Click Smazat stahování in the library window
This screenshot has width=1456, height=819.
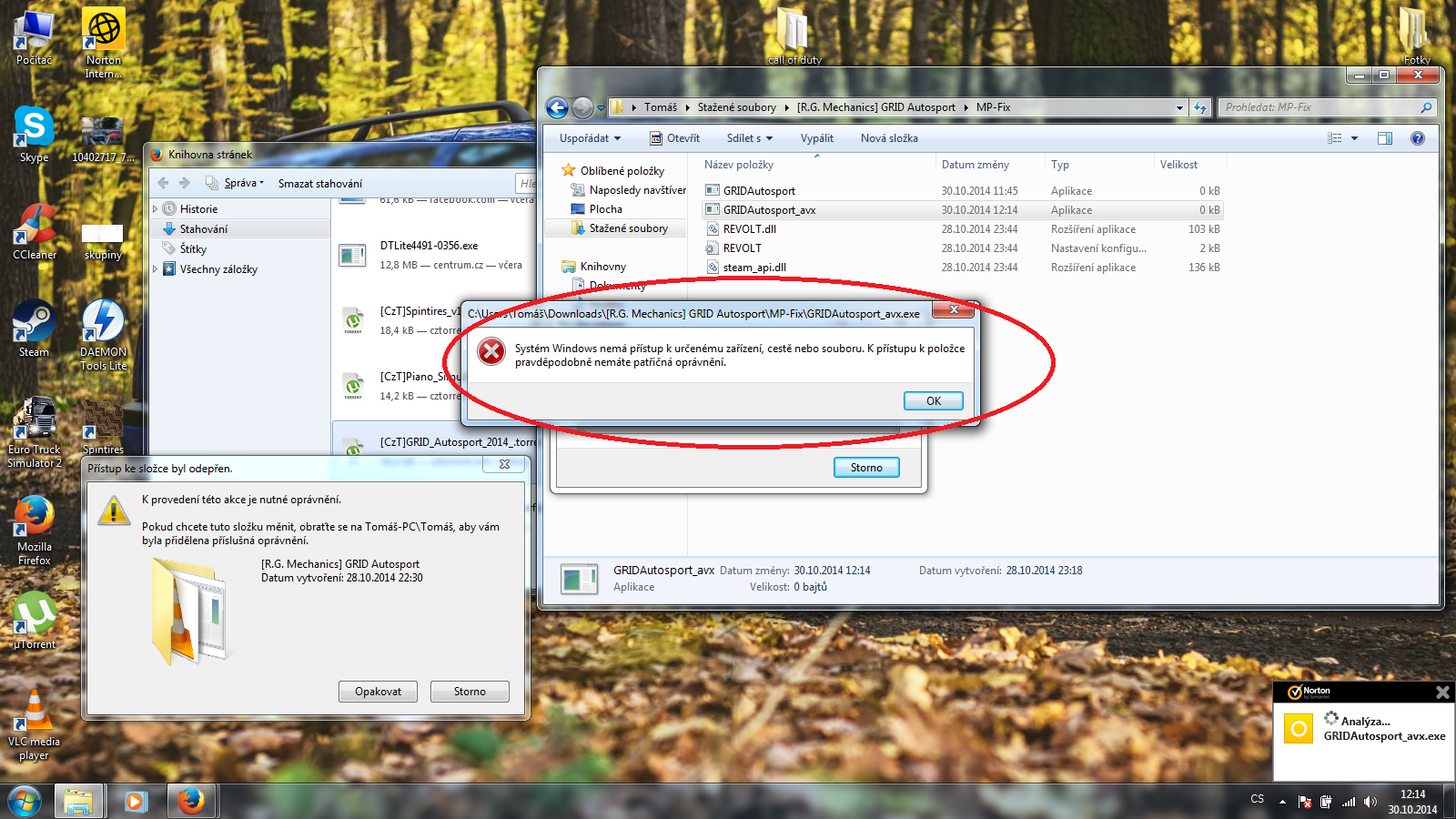coord(320,183)
